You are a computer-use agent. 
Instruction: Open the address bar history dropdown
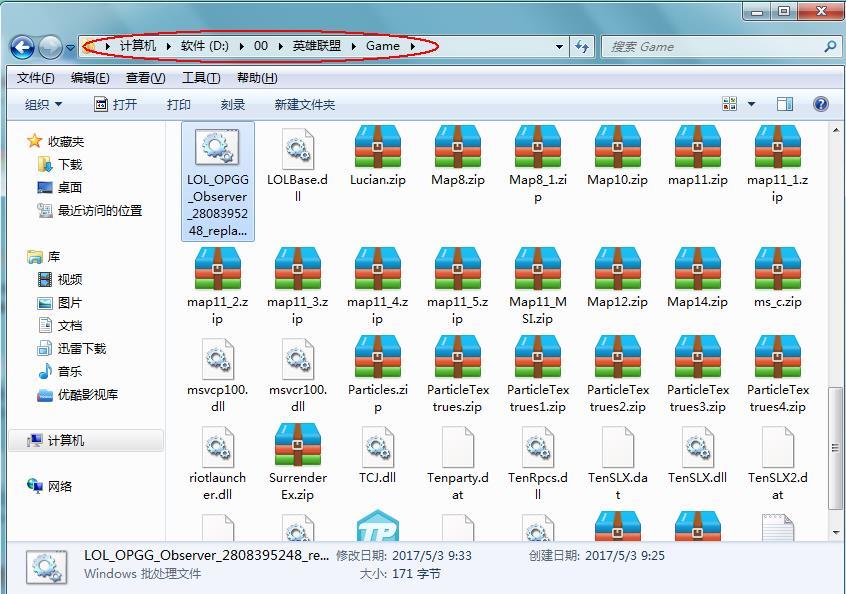click(560, 47)
